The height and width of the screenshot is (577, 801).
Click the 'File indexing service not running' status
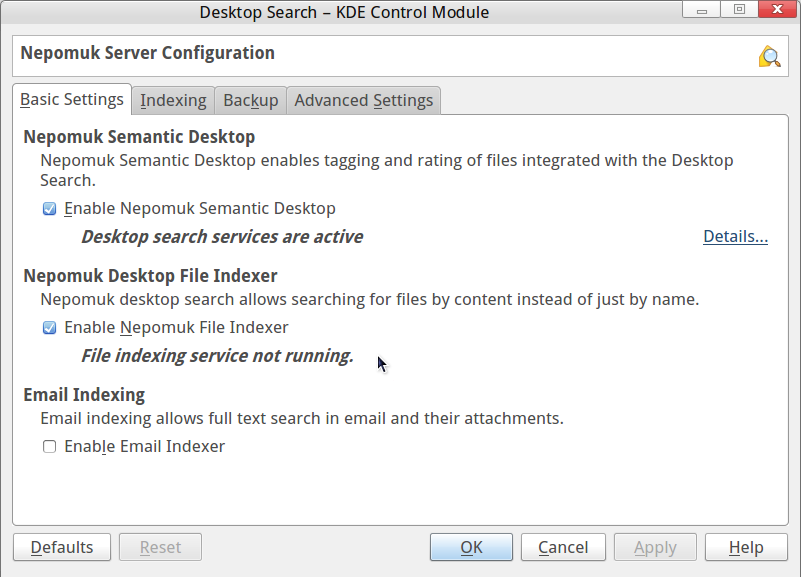tap(217, 356)
